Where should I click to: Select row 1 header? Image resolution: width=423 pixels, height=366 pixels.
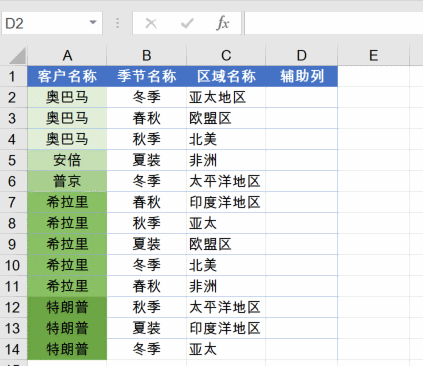click(13, 76)
